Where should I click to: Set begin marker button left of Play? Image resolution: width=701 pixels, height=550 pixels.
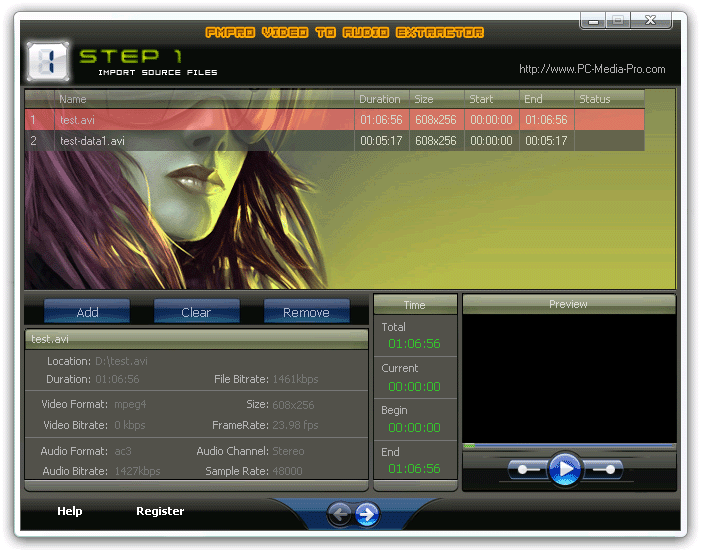[528, 470]
